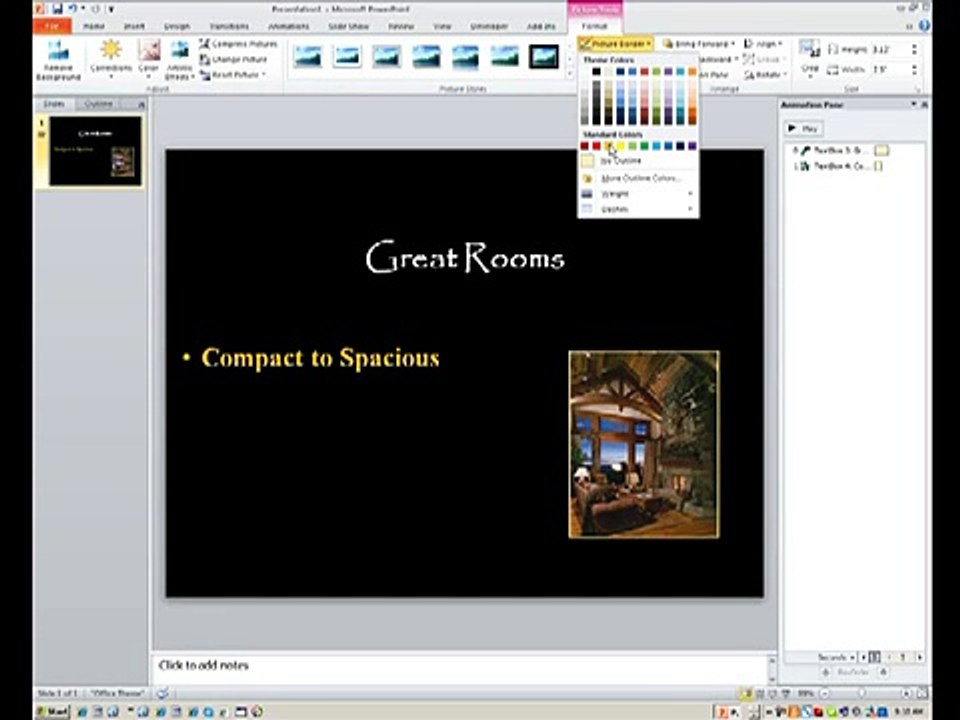Switch to the Home tab
Screen dimensions: 960x720
click(x=93, y=26)
